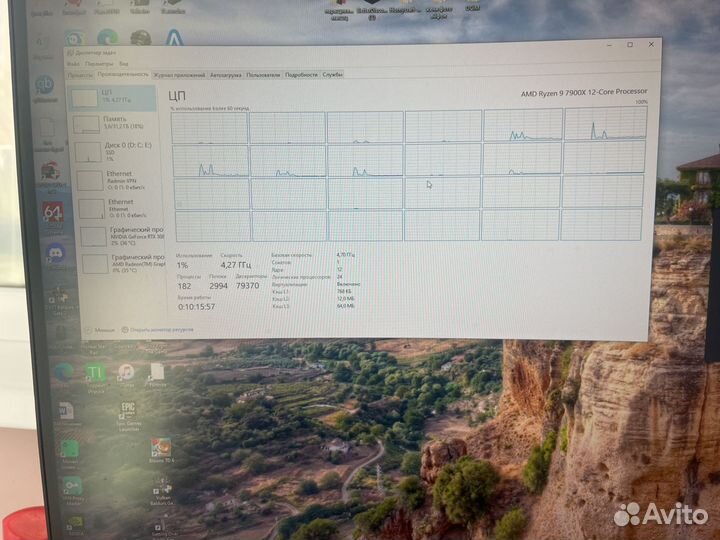The image size is (720, 540).
Task: Collapse Task Manager with the Меньше button
Action: tap(97, 329)
